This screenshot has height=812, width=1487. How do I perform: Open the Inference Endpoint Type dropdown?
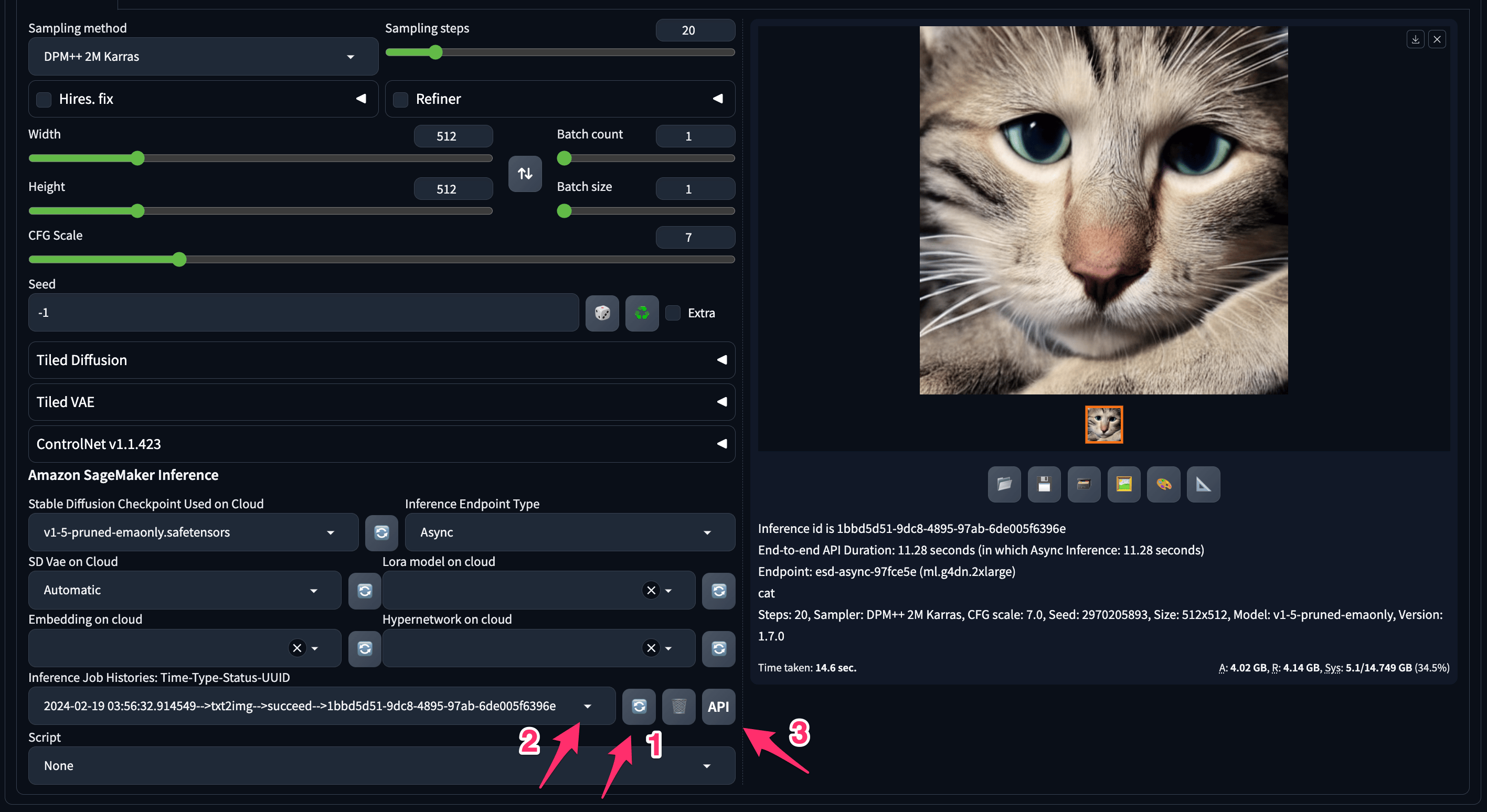click(569, 532)
